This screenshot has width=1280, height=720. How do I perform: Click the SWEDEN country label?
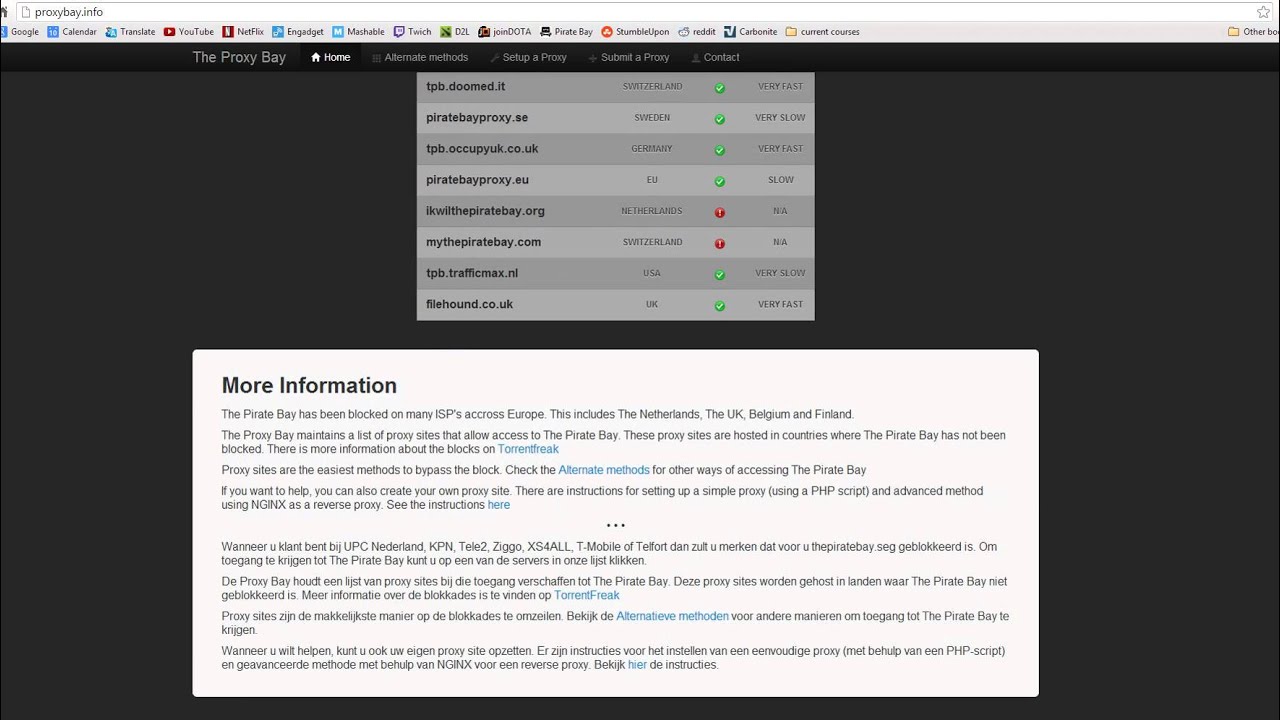tap(652, 117)
